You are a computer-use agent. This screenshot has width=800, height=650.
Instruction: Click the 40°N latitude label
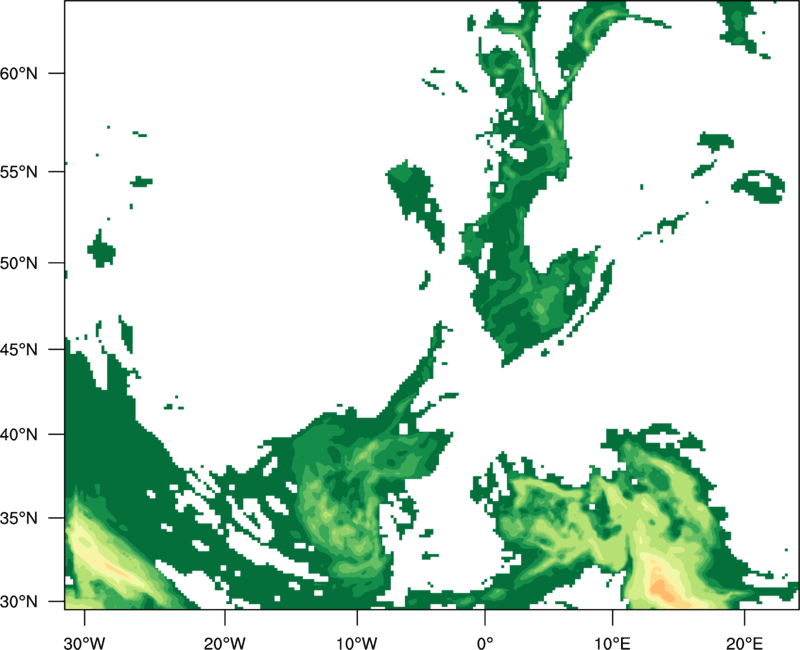[19, 435]
